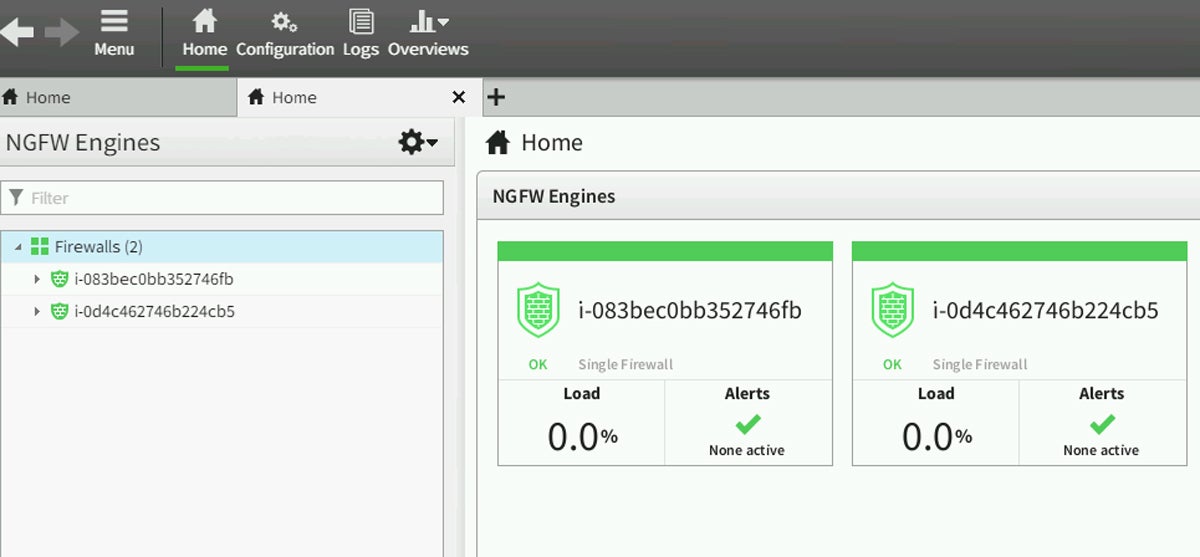Open the i-0d4c462746b224cb5 card title
The height and width of the screenshot is (557, 1200).
click(1046, 310)
